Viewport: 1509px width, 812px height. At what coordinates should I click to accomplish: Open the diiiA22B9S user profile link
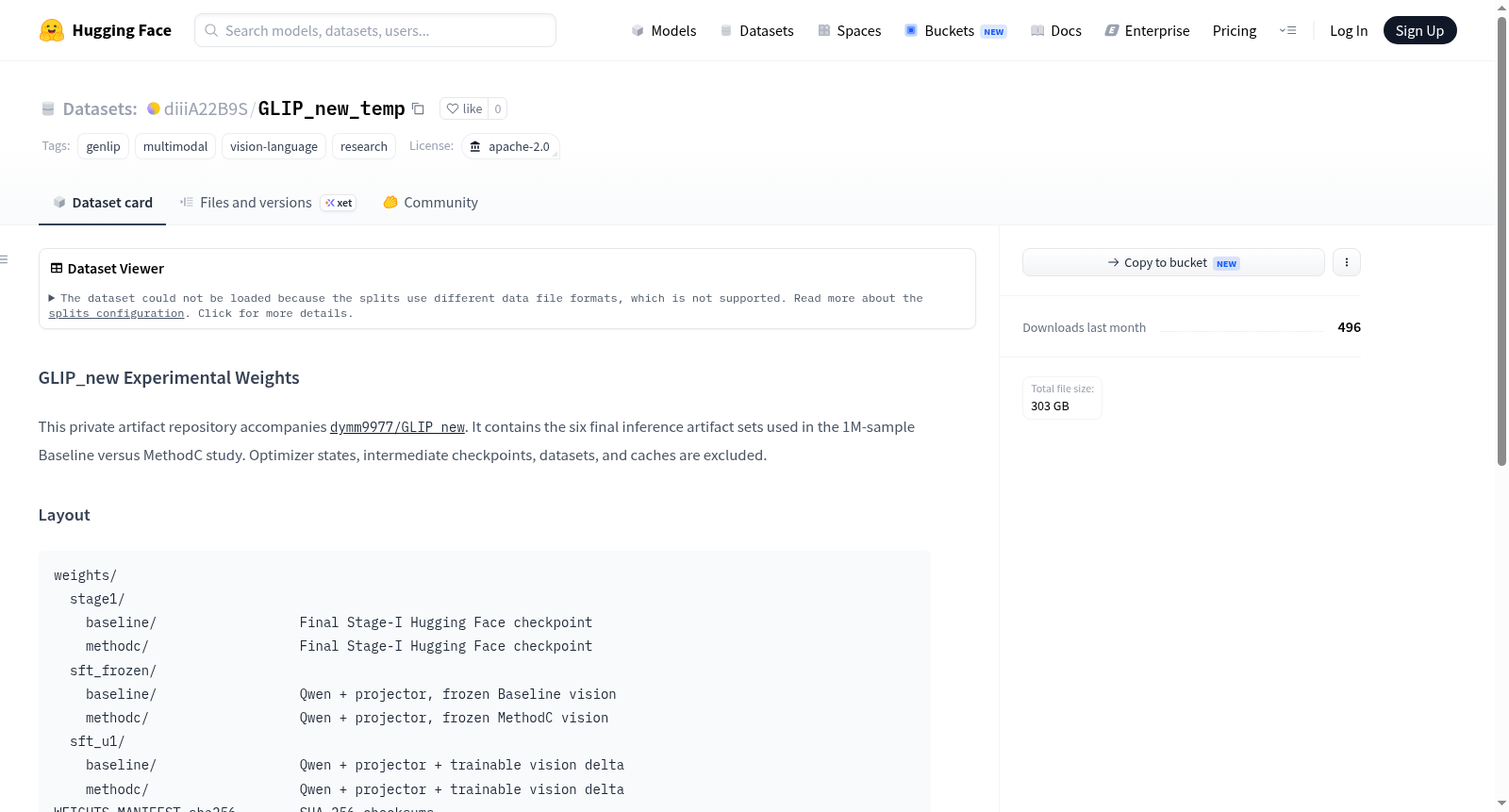click(206, 108)
